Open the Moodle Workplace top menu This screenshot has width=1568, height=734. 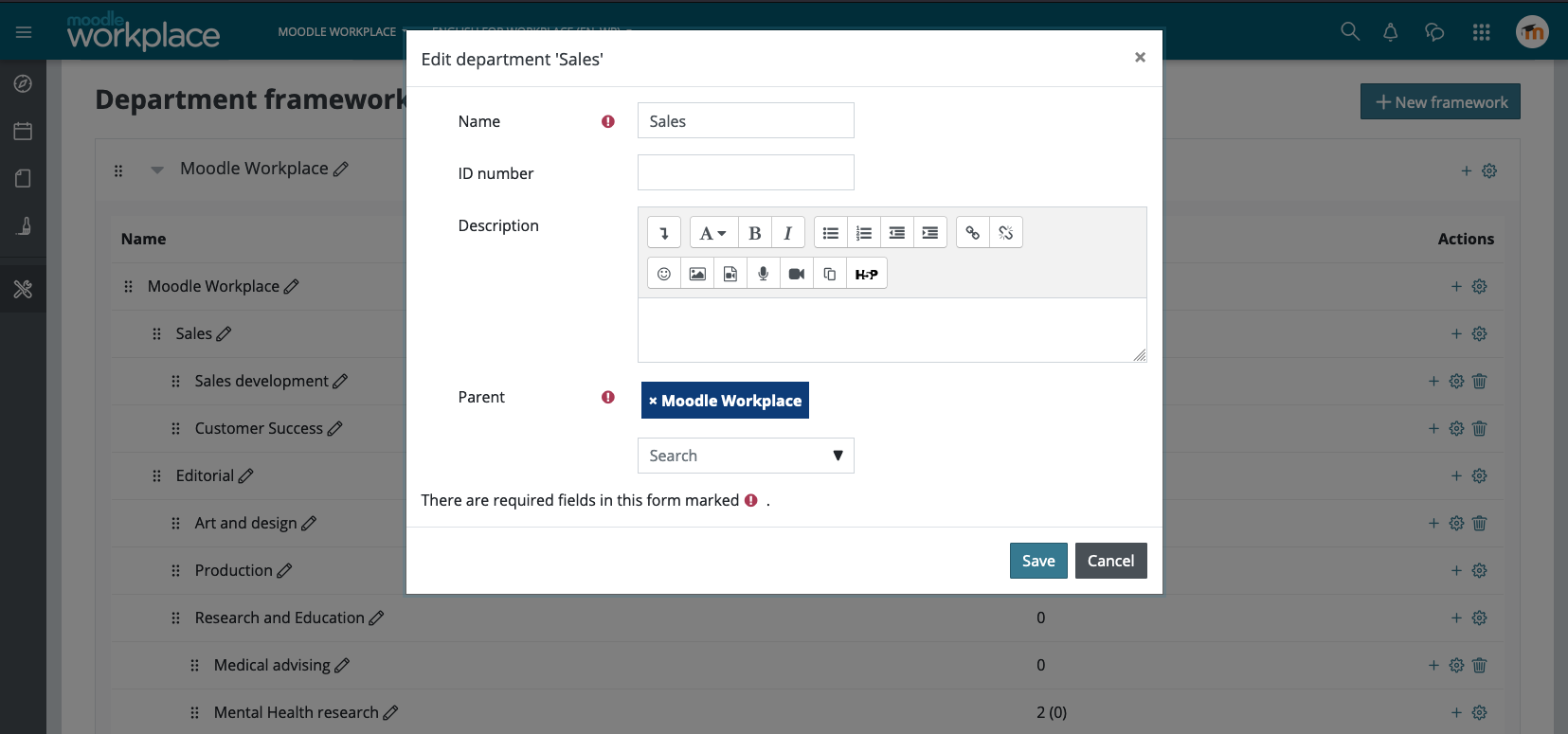[x=342, y=32]
